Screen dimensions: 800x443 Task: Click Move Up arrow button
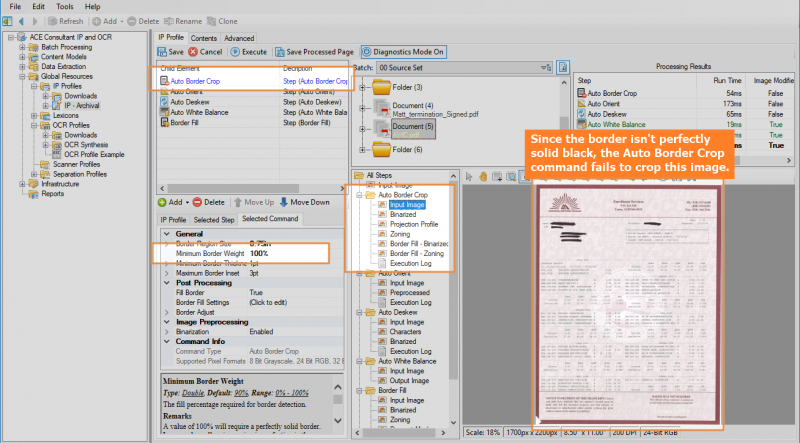point(254,203)
